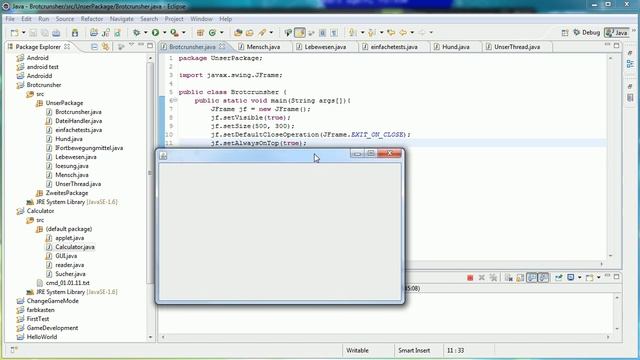Click the Back navigation arrow
Screen dimensions: 640x360
(403, 33)
